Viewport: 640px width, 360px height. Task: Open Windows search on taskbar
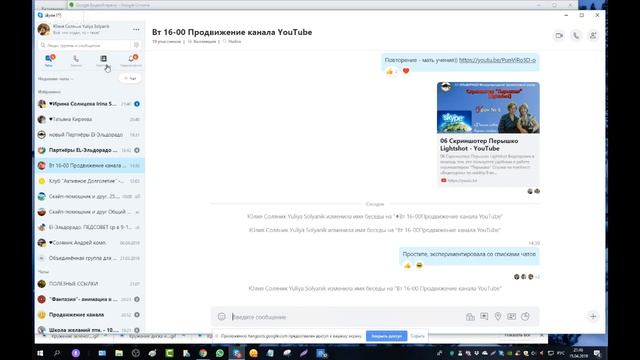tap(57, 353)
